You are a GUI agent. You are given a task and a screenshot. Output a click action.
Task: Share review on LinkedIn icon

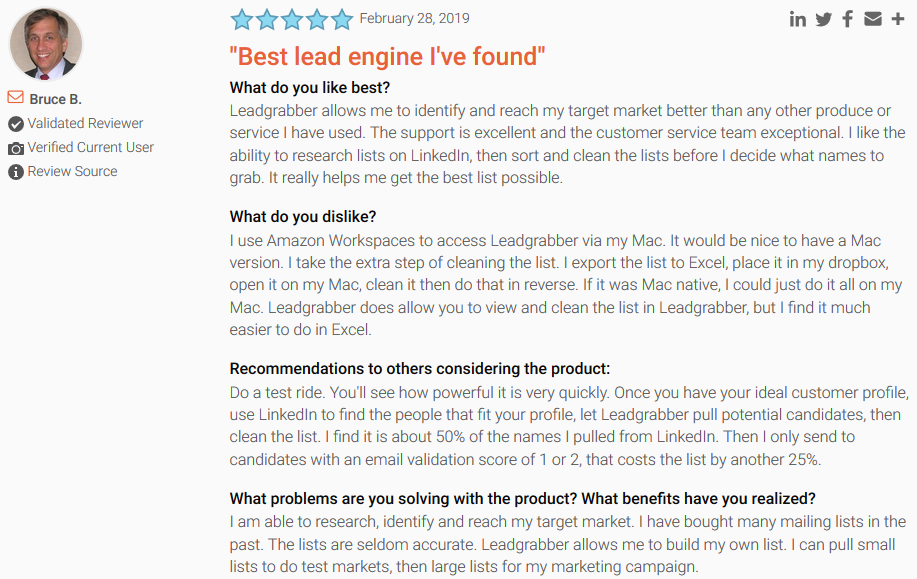coord(797,19)
